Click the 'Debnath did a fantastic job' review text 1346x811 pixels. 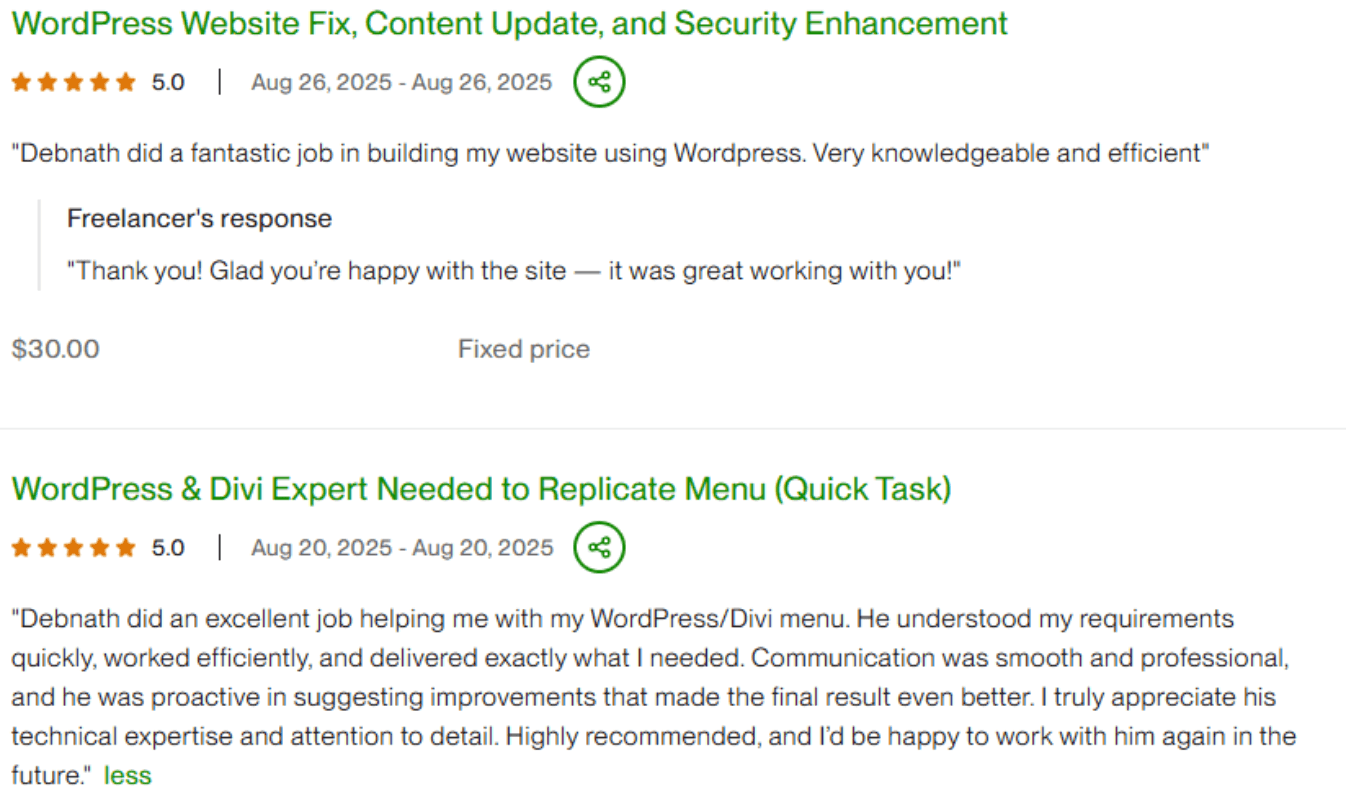[610, 153]
